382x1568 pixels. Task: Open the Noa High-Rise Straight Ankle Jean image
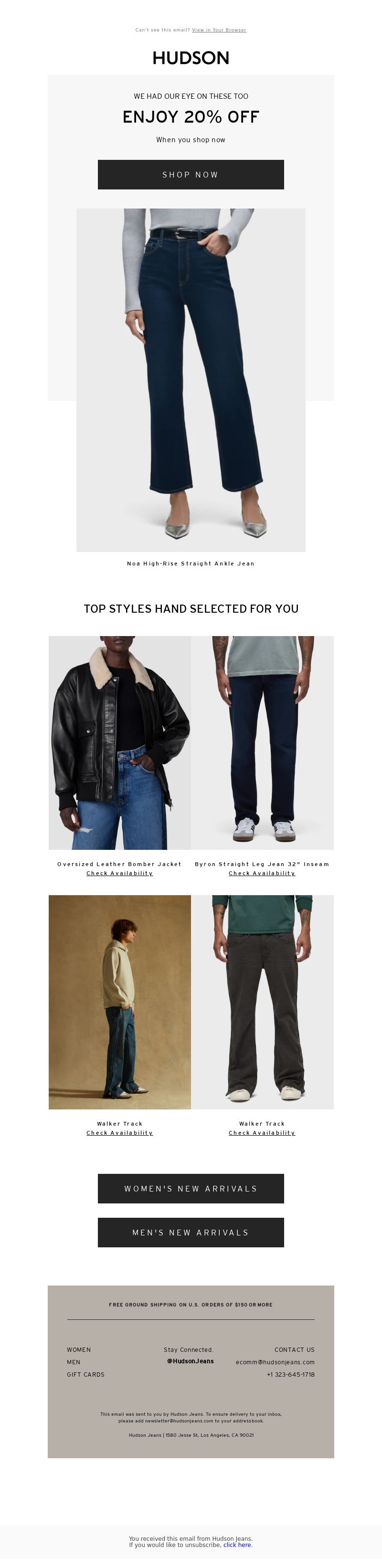pyautogui.click(x=191, y=380)
